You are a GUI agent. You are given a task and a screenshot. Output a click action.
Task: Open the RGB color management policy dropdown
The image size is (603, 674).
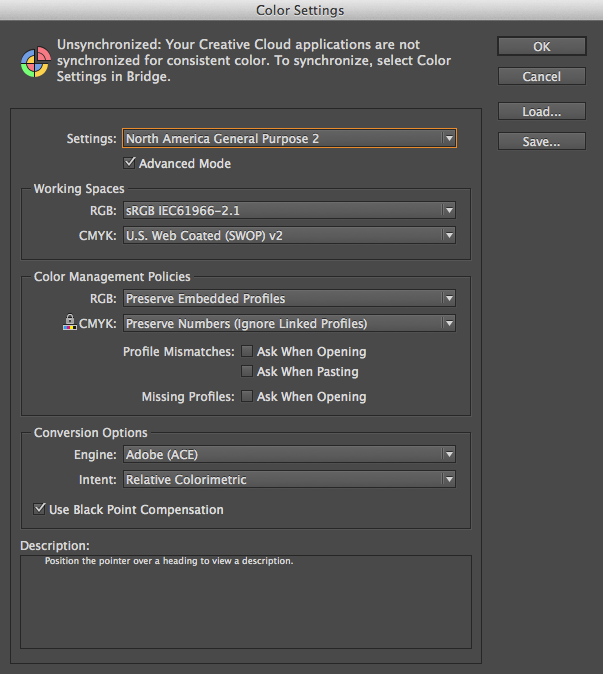pos(289,298)
